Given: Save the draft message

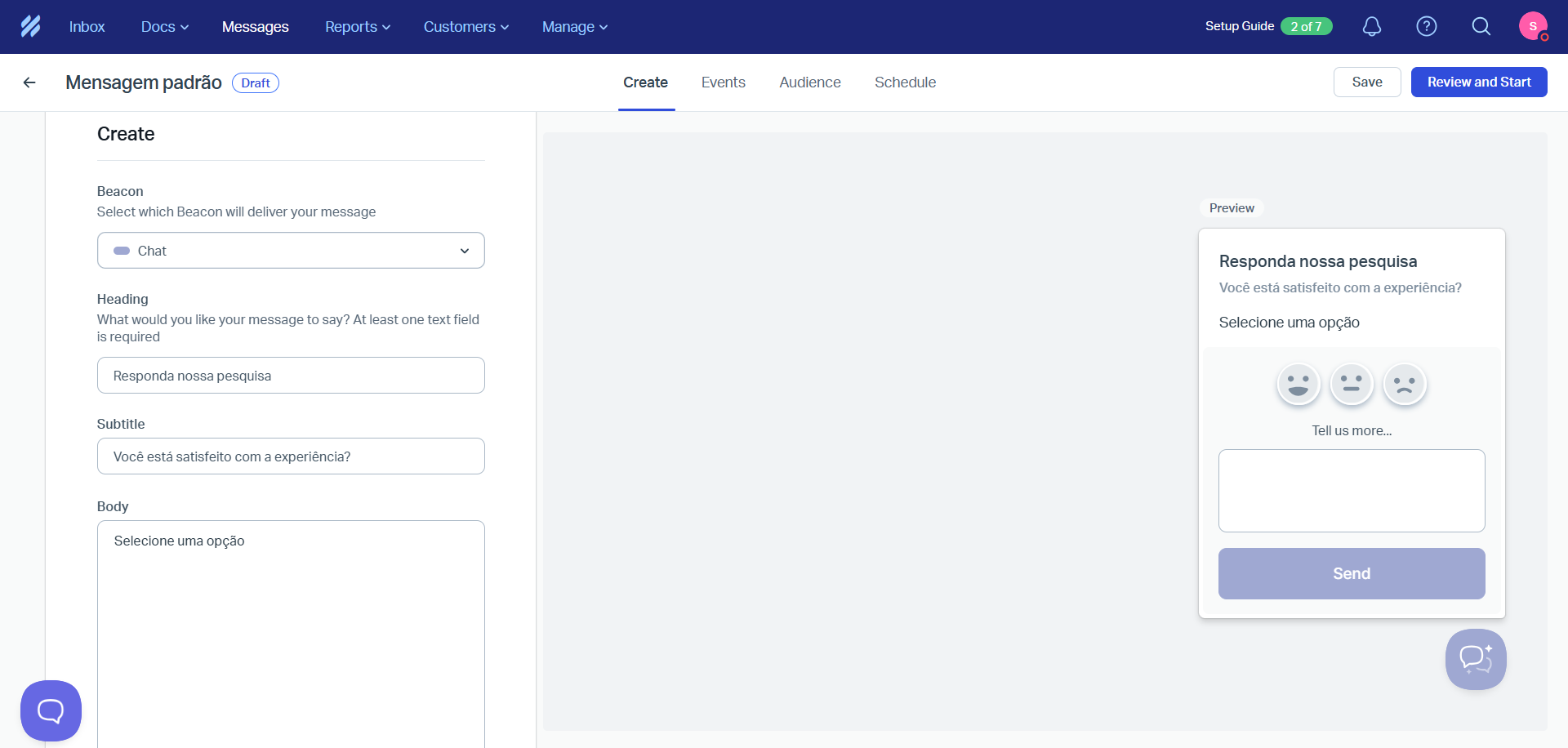Looking at the screenshot, I should [1366, 82].
